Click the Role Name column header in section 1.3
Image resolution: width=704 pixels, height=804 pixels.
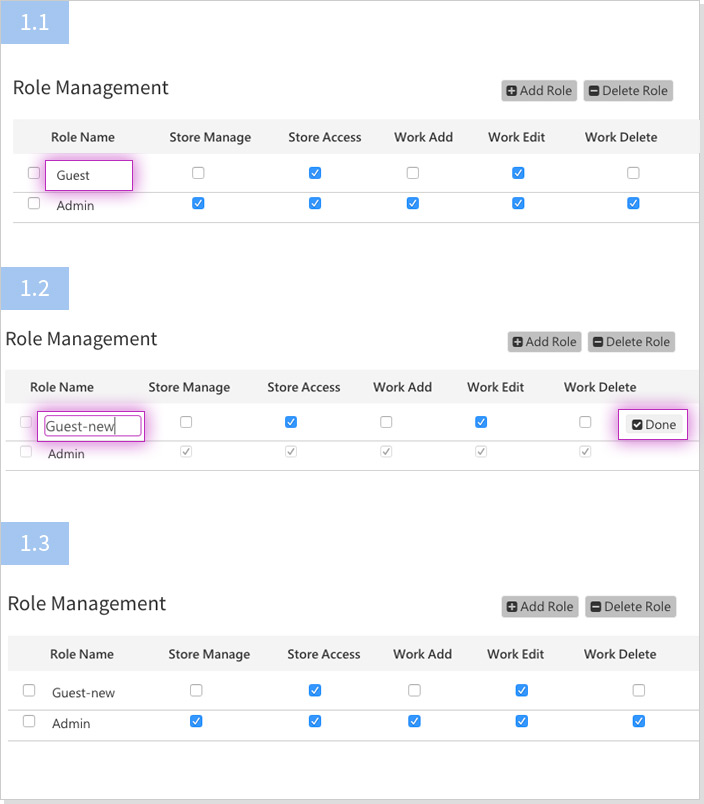point(82,654)
